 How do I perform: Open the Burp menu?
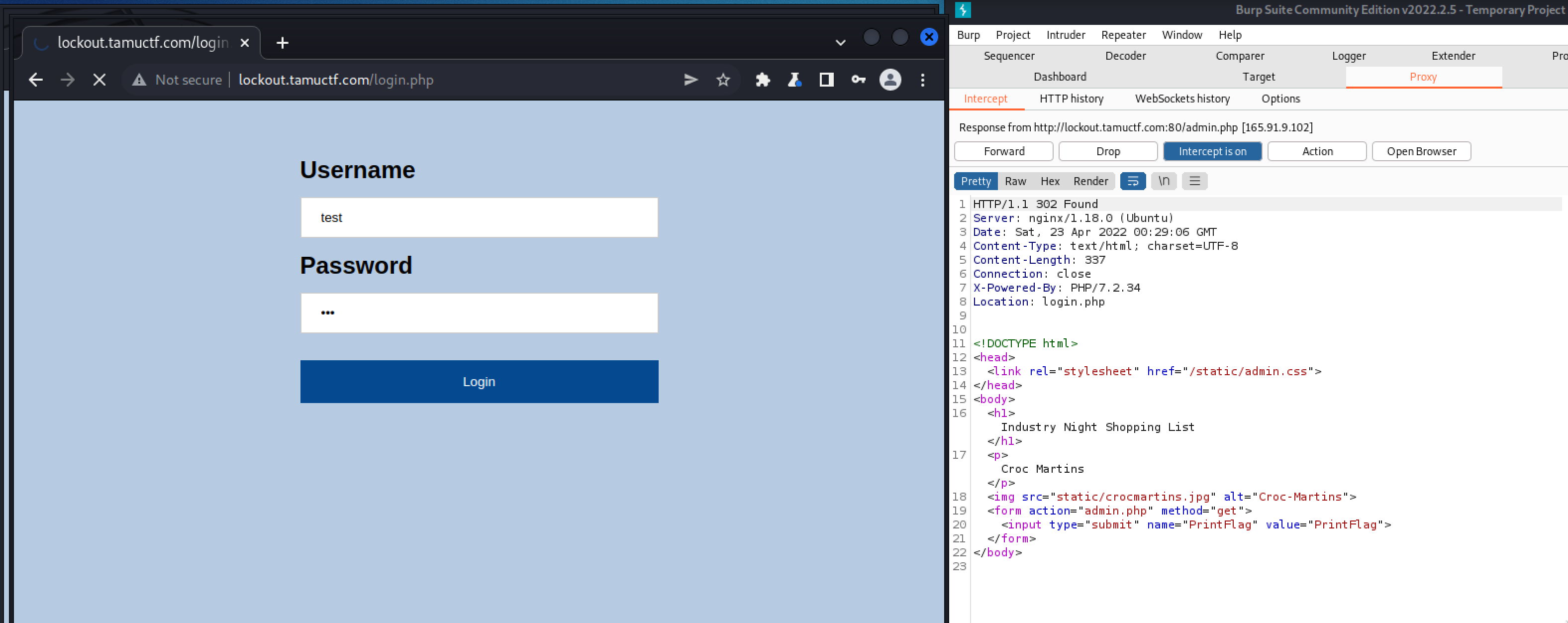[969, 35]
